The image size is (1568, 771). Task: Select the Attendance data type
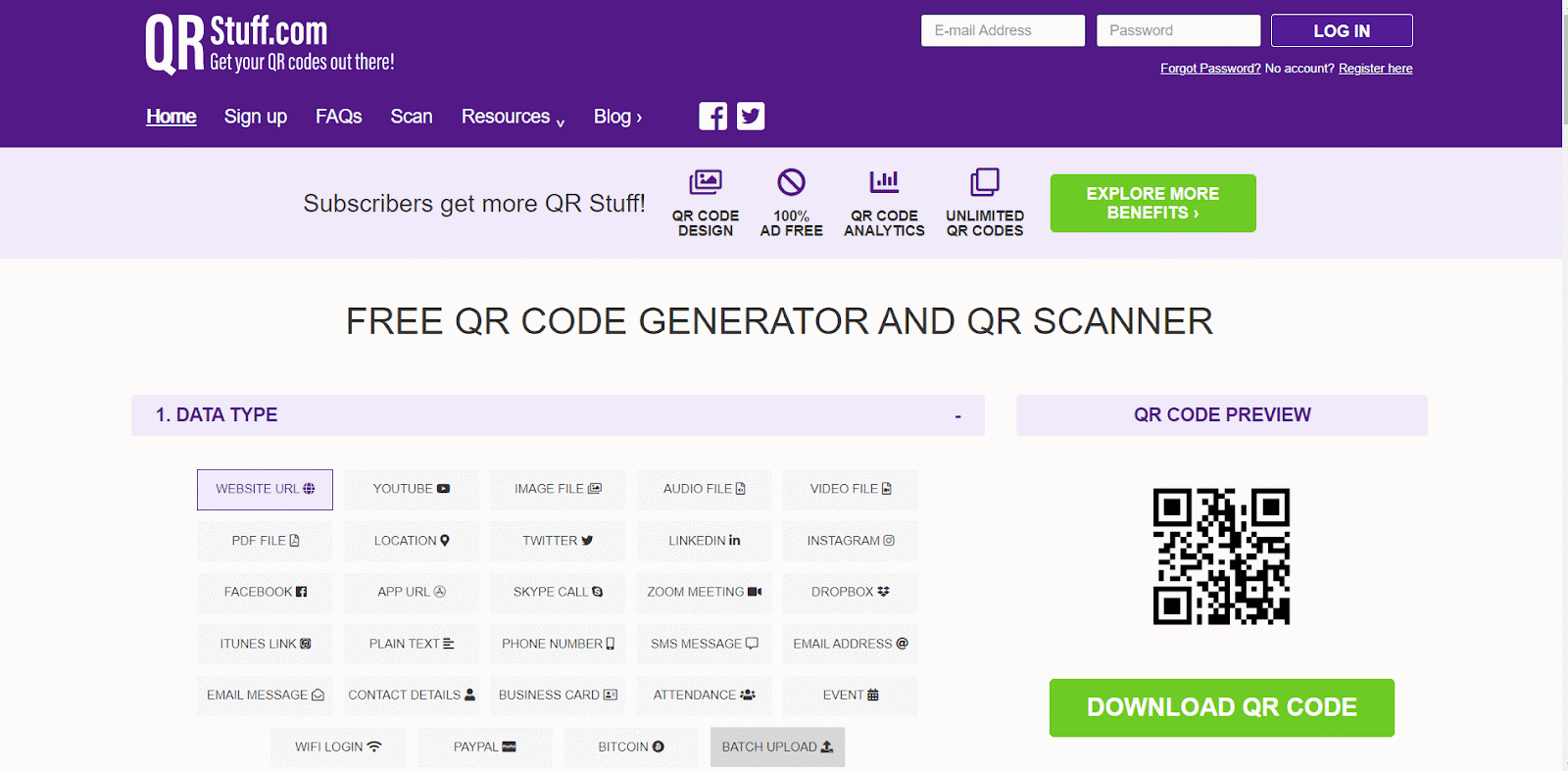[x=705, y=696]
